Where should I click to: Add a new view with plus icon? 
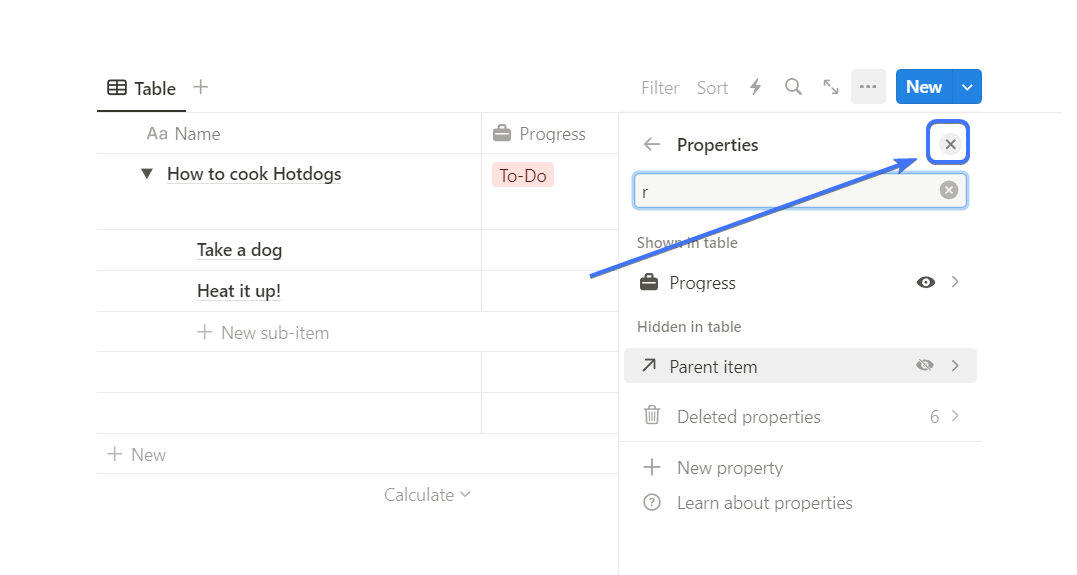(201, 88)
